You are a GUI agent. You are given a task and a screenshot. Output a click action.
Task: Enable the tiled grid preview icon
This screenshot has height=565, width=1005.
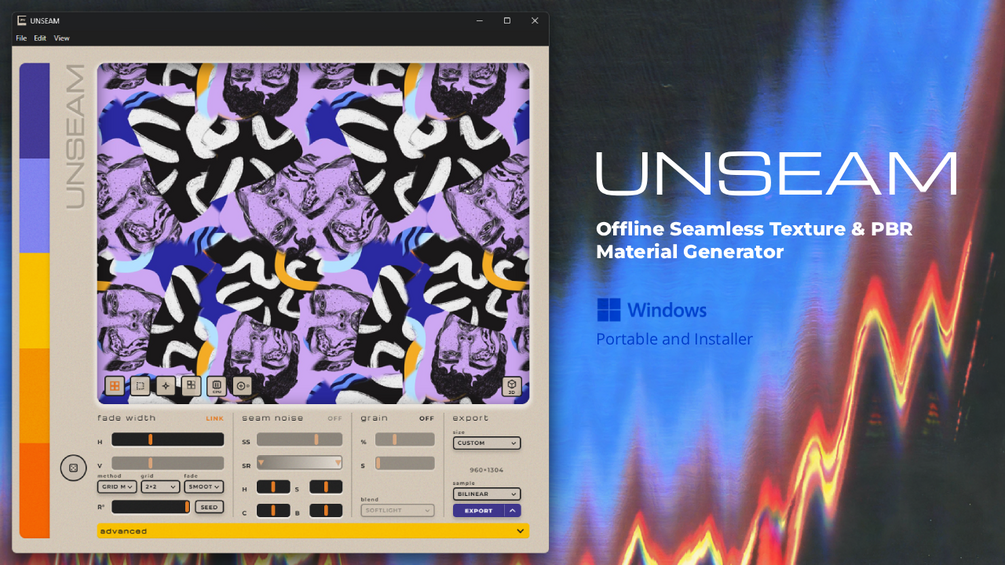click(115, 386)
